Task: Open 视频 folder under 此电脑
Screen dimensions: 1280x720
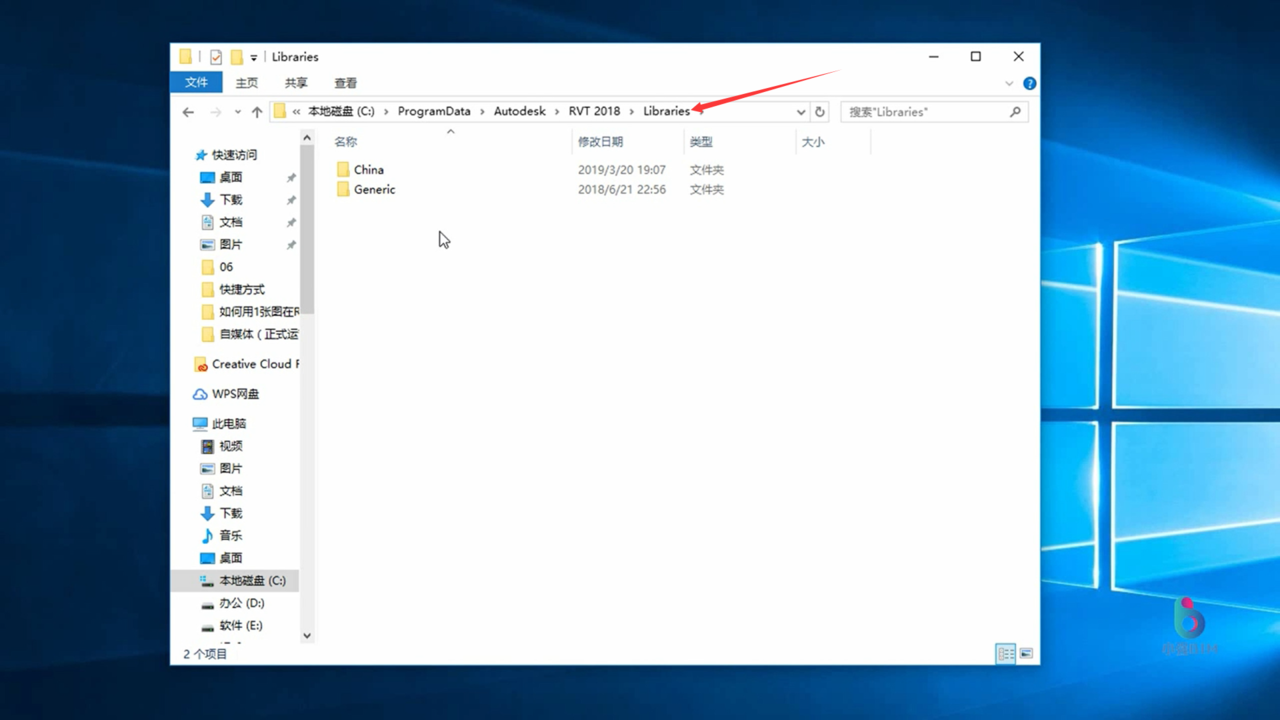Action: [x=222, y=446]
